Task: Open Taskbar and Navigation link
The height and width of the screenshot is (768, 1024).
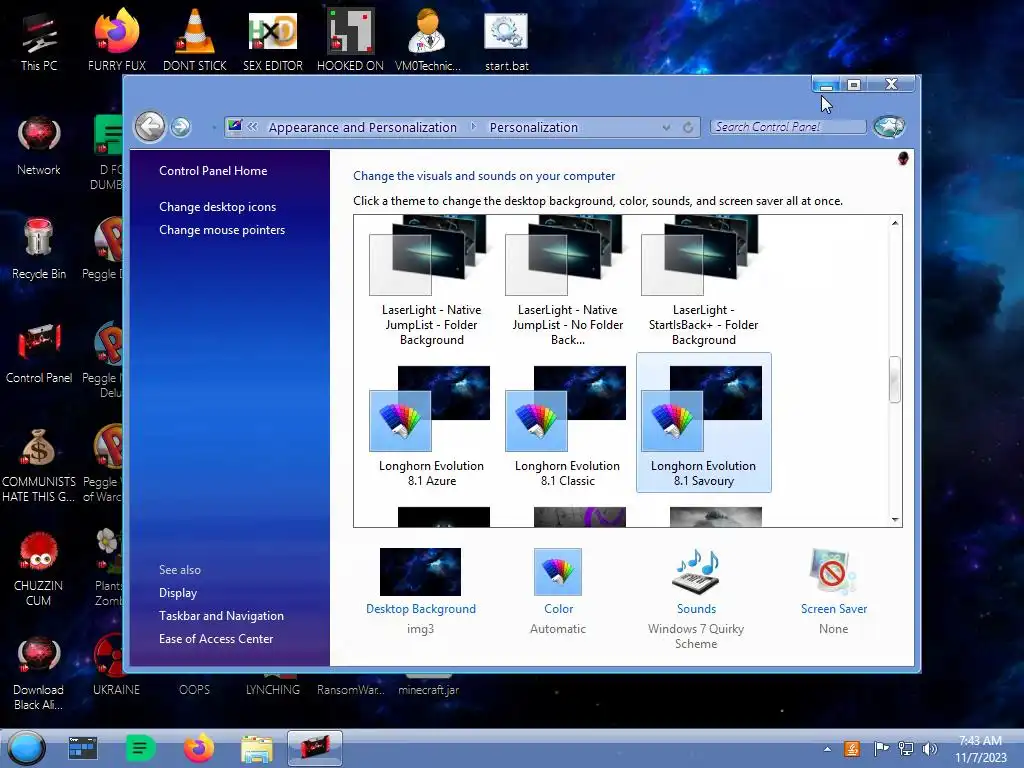Action: pos(221,616)
